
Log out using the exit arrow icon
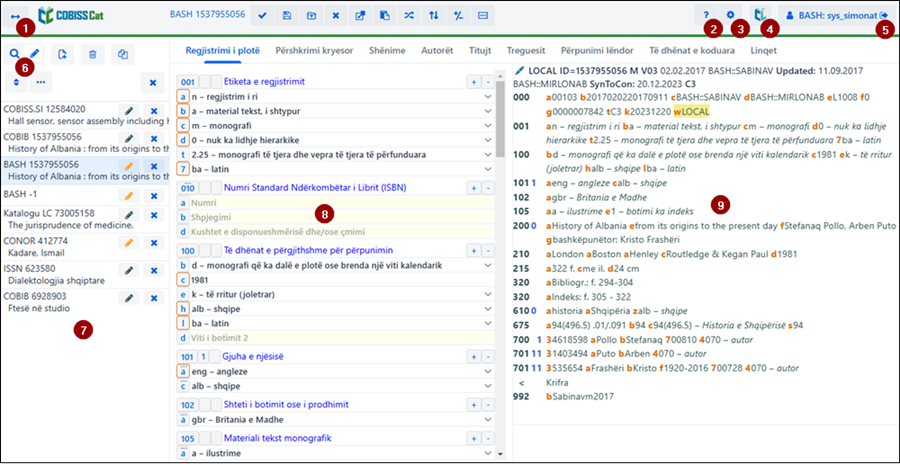[x=883, y=16]
